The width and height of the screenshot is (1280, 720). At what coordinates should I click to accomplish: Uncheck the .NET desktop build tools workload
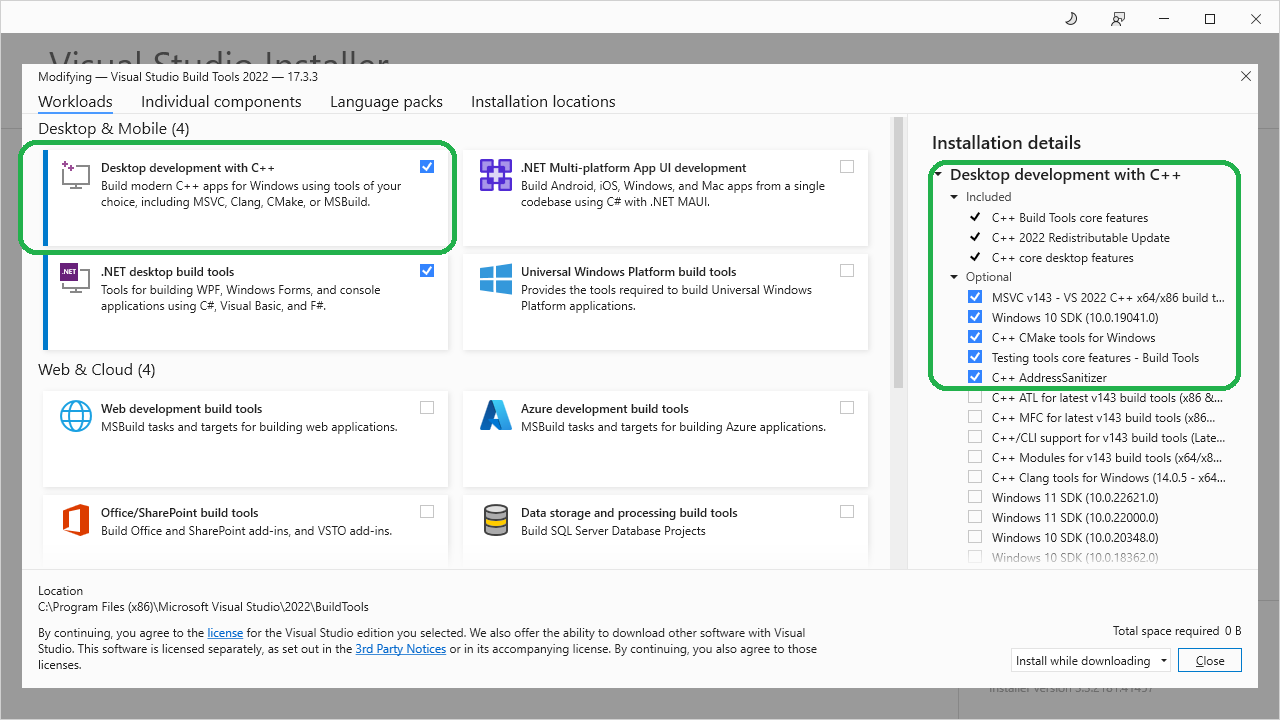click(x=427, y=270)
